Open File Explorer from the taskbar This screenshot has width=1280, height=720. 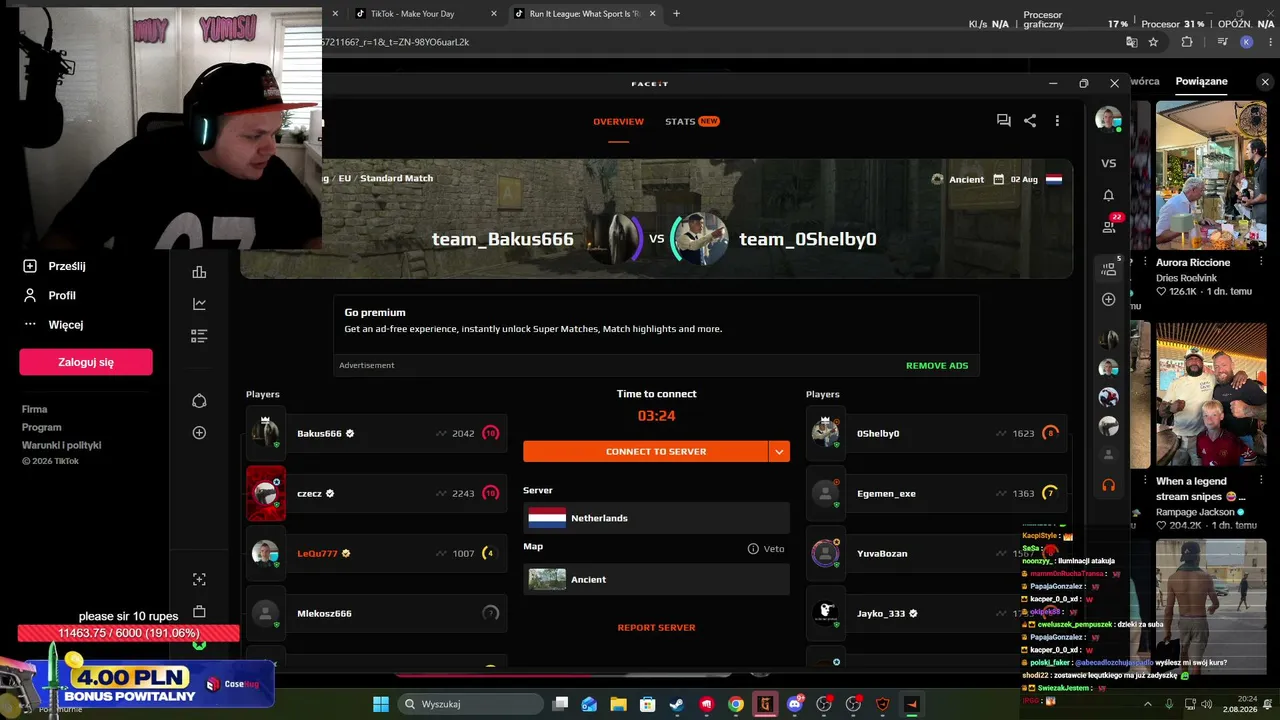point(619,704)
